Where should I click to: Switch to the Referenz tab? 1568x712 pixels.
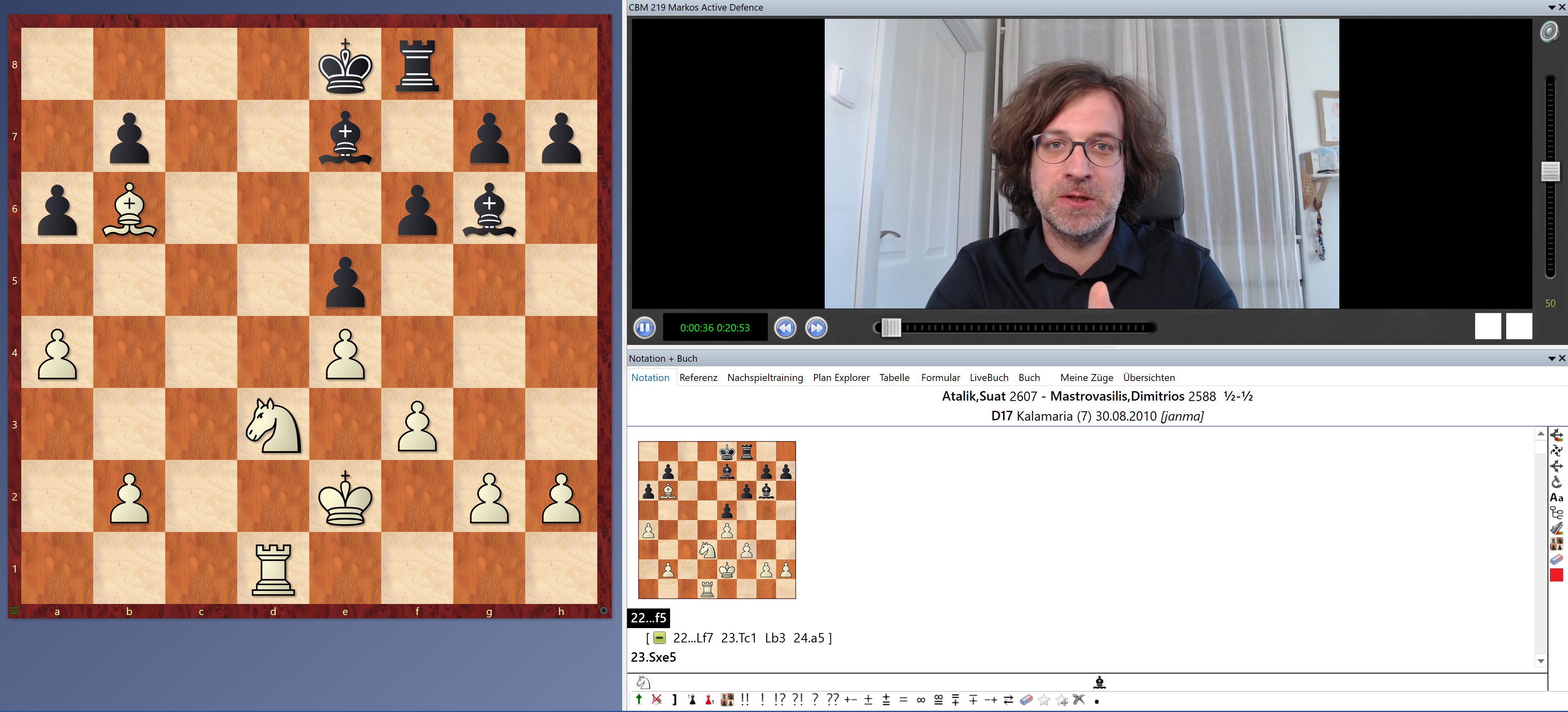tap(698, 378)
